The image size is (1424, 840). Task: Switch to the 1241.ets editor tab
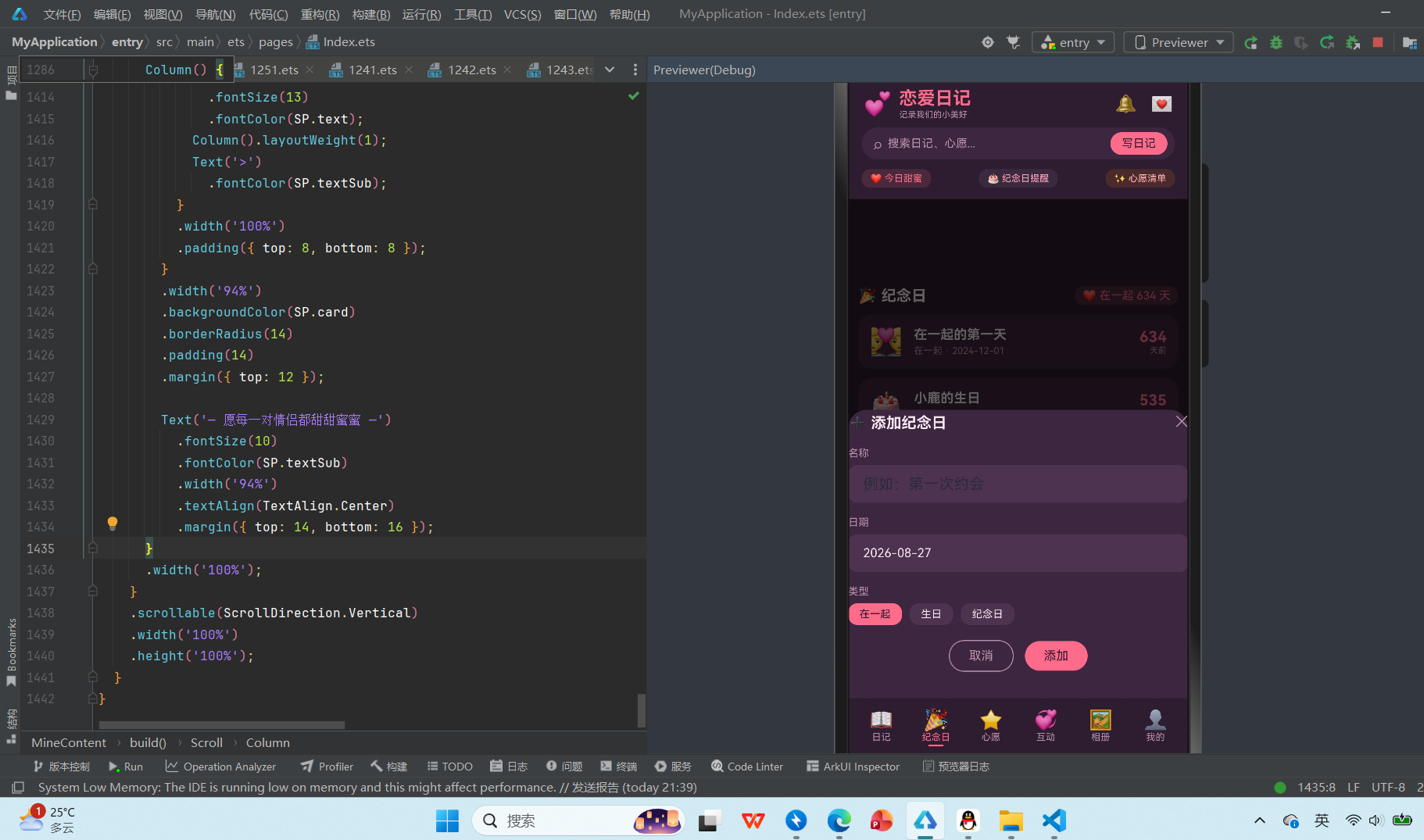pyautogui.click(x=372, y=70)
